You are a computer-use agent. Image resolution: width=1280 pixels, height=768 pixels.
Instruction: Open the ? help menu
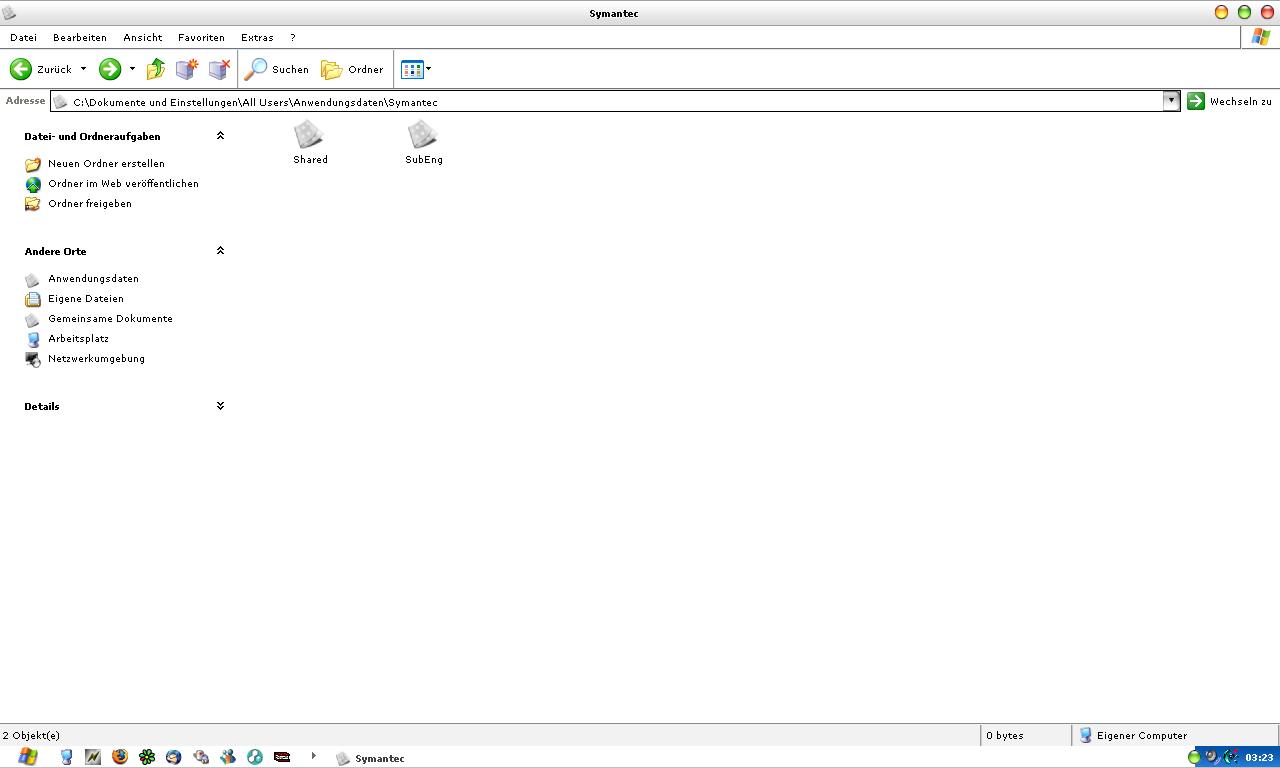click(x=293, y=37)
